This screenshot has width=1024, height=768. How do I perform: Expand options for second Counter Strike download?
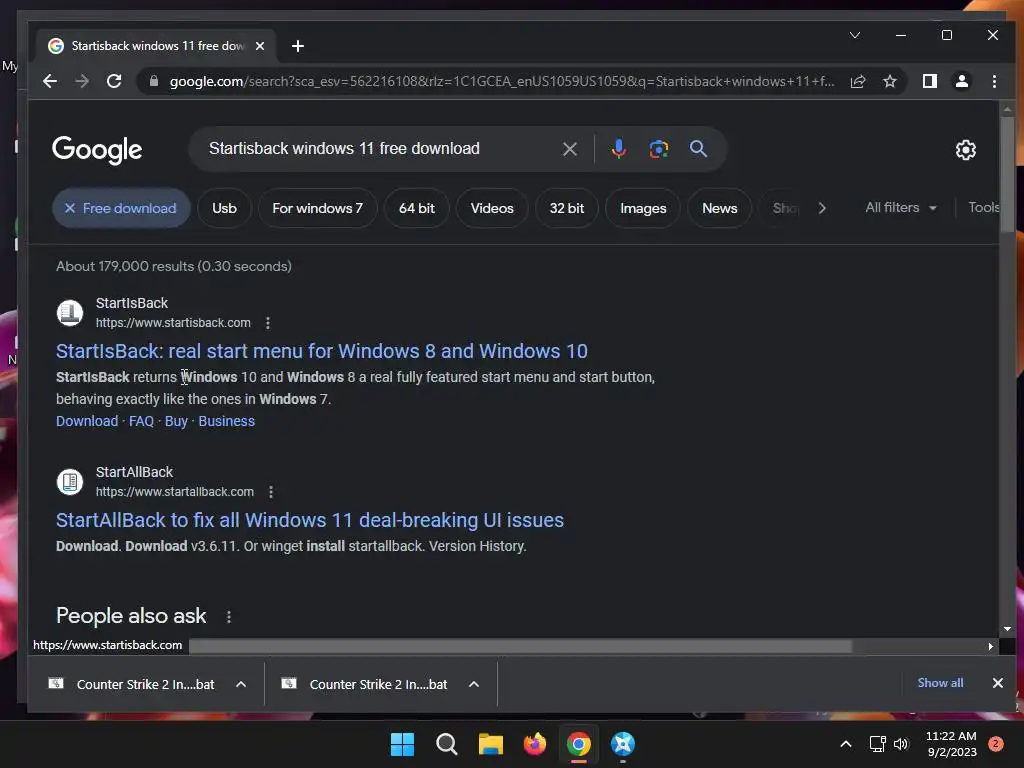coord(474,684)
